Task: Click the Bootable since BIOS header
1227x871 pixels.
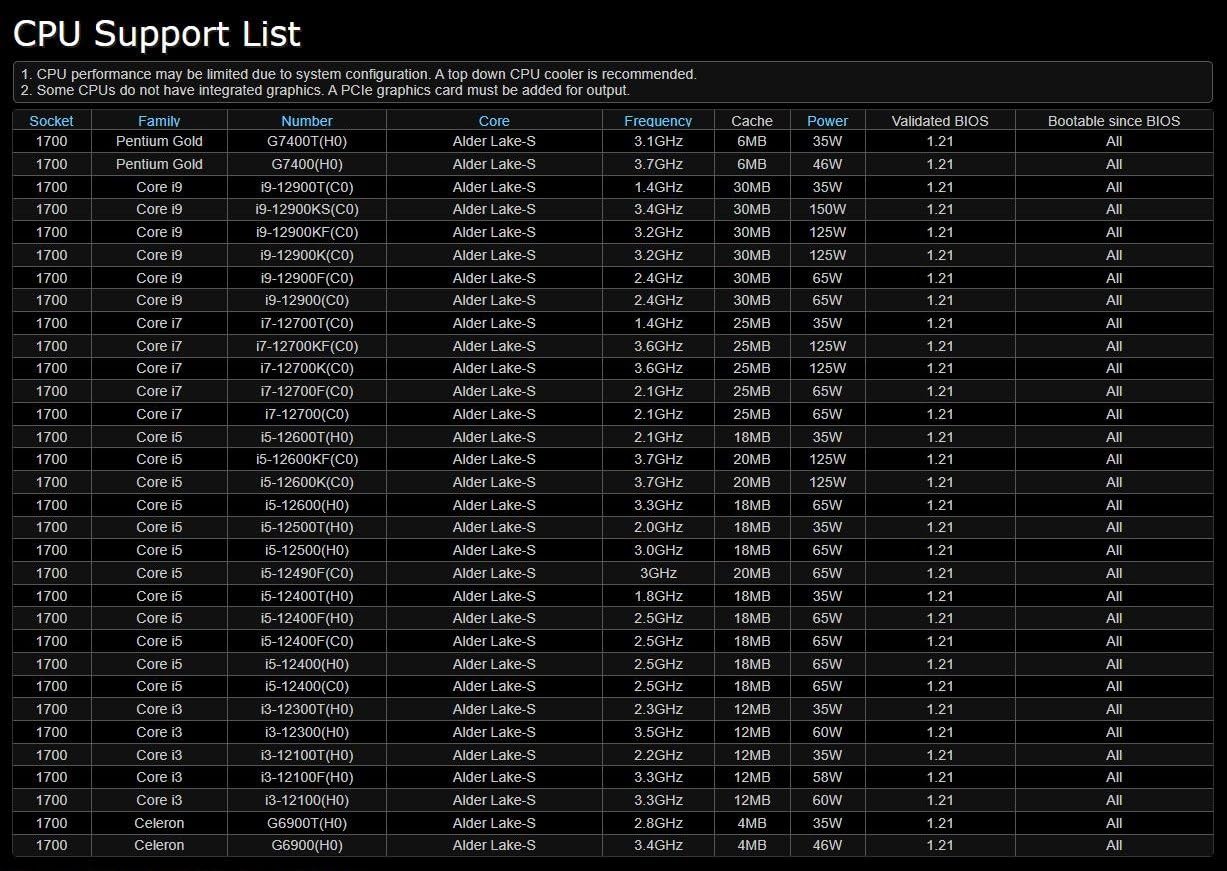Action: 1114,121
